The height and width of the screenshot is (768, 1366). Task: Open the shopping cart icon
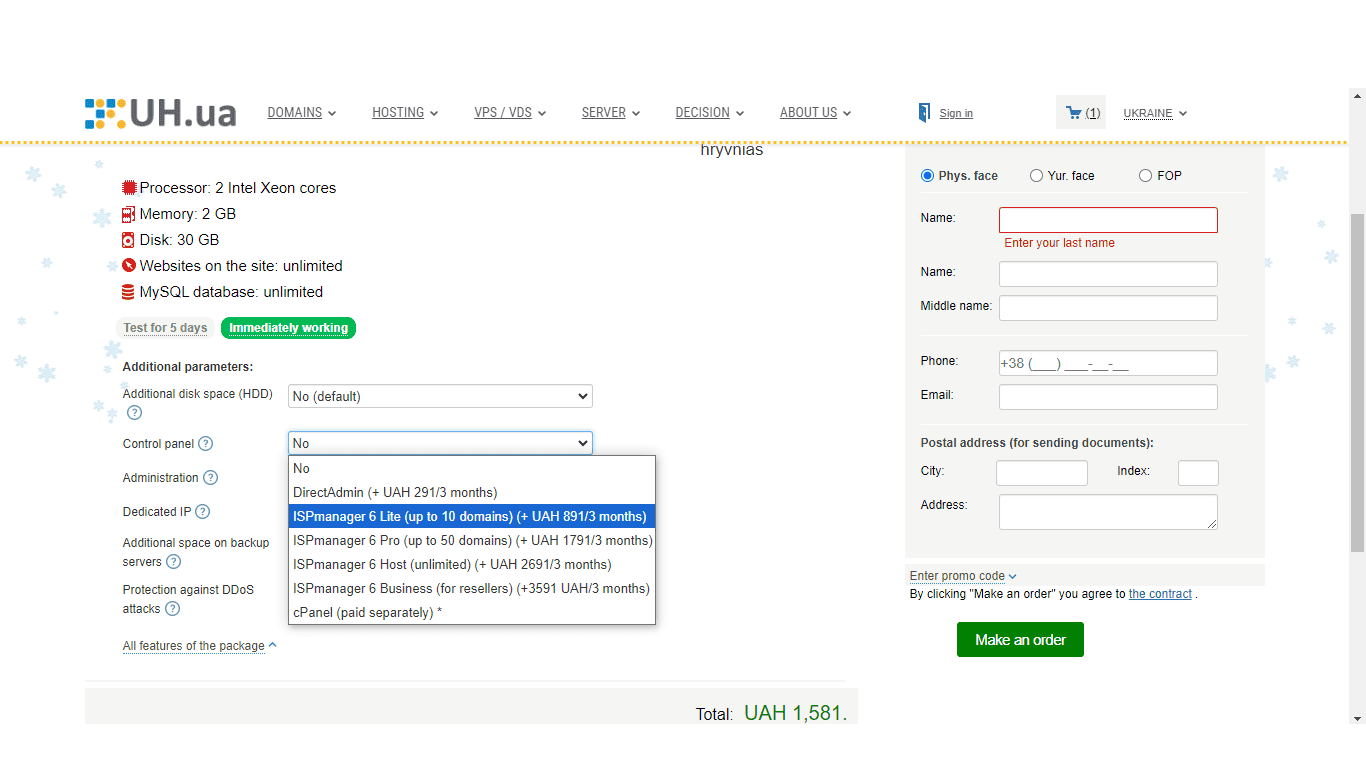1073,113
